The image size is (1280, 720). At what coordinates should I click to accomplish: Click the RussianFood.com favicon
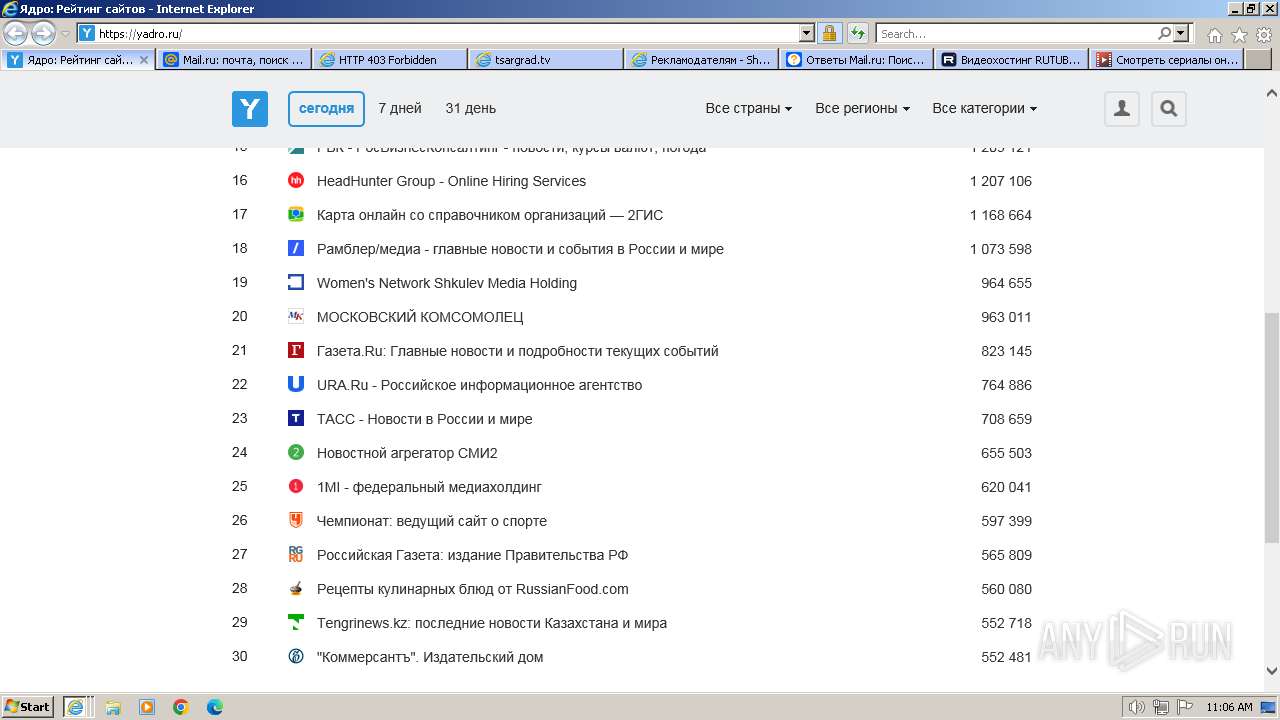click(x=296, y=589)
